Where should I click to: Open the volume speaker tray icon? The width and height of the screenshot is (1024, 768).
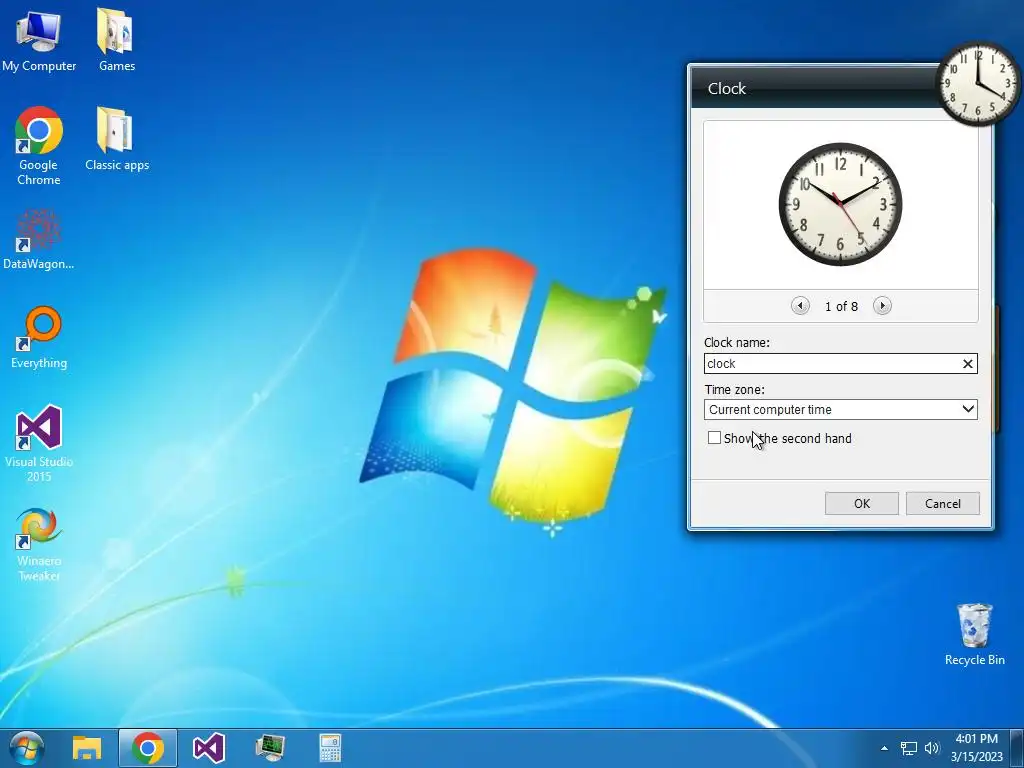coord(932,748)
